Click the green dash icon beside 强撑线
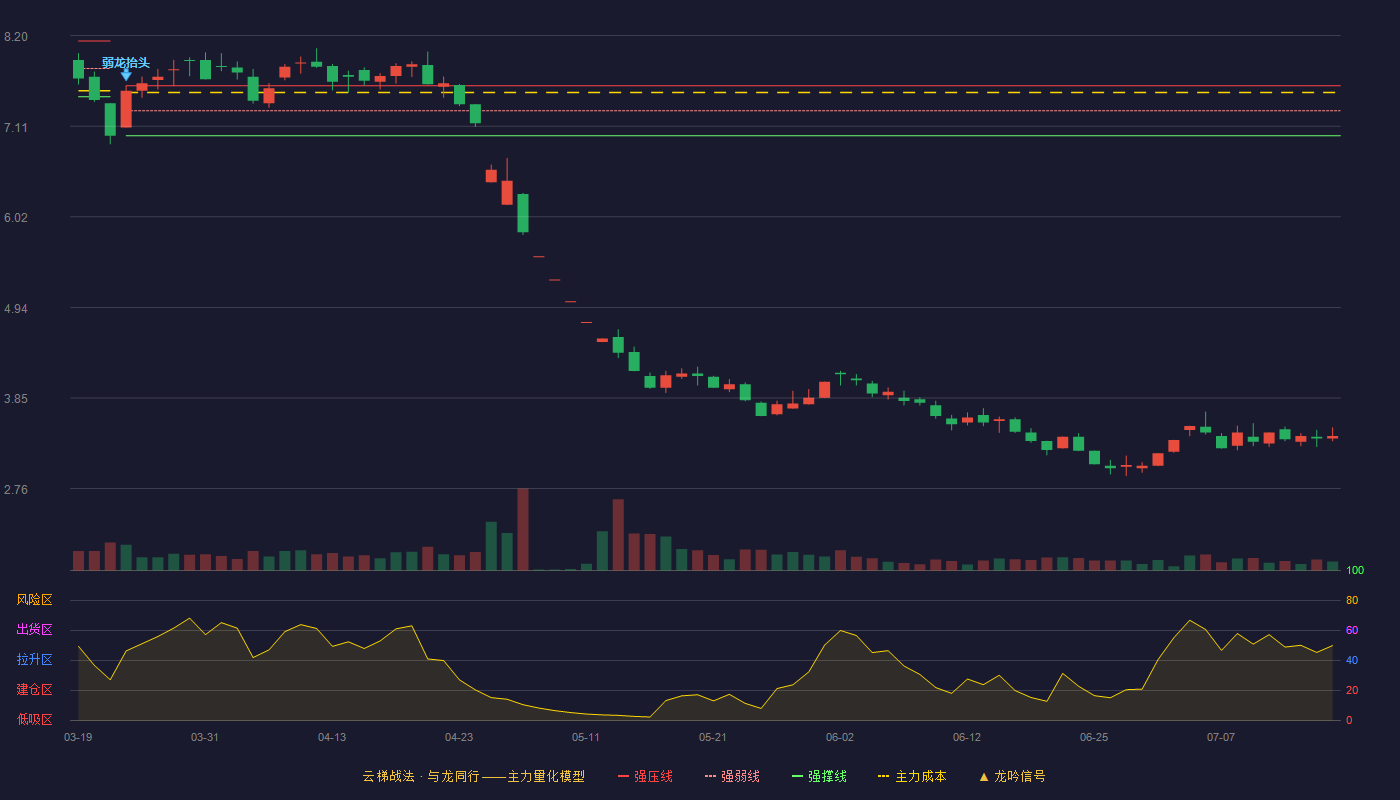The height and width of the screenshot is (800, 1400). click(x=797, y=776)
